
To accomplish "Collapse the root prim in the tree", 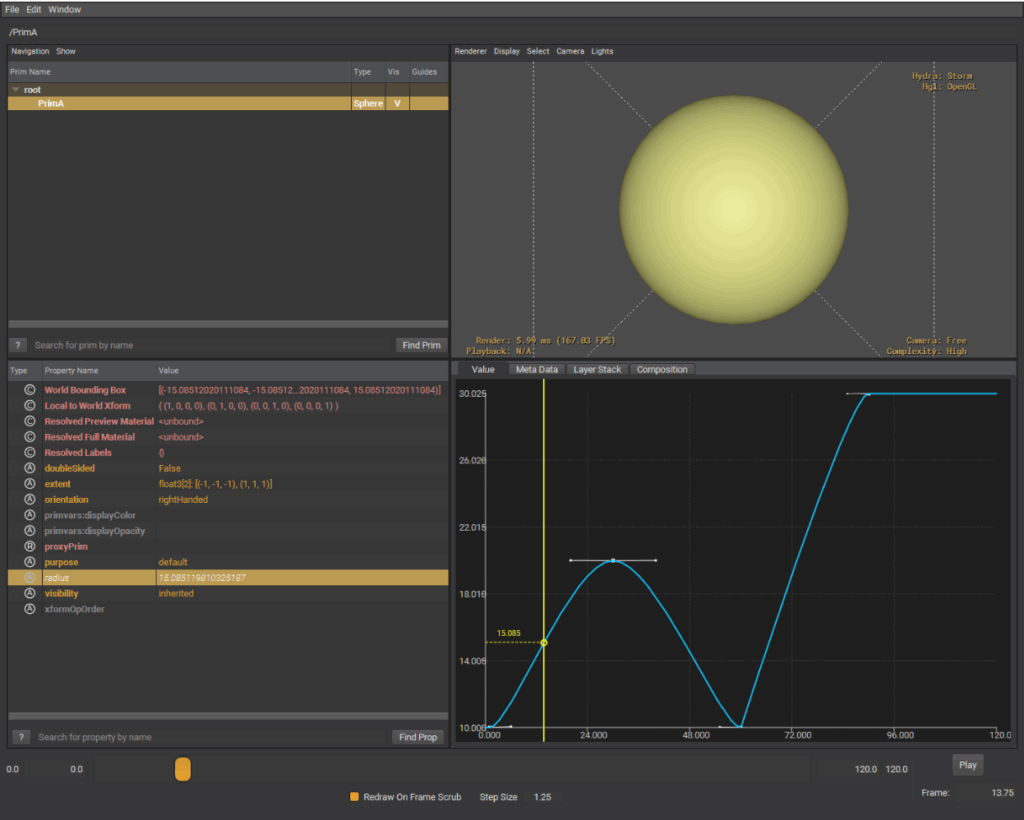I will point(15,90).
